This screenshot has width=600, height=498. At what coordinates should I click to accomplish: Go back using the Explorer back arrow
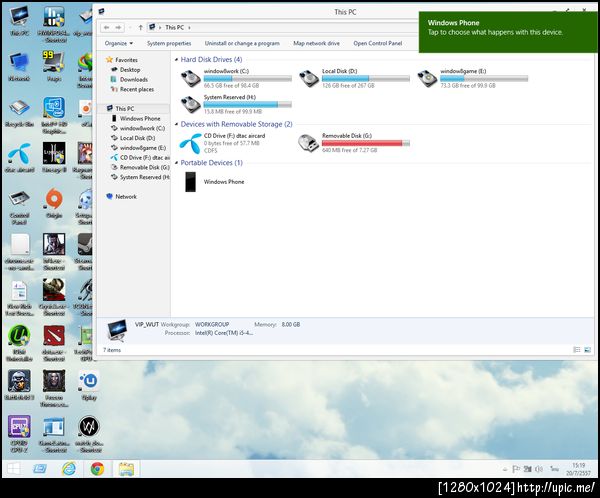[106, 28]
